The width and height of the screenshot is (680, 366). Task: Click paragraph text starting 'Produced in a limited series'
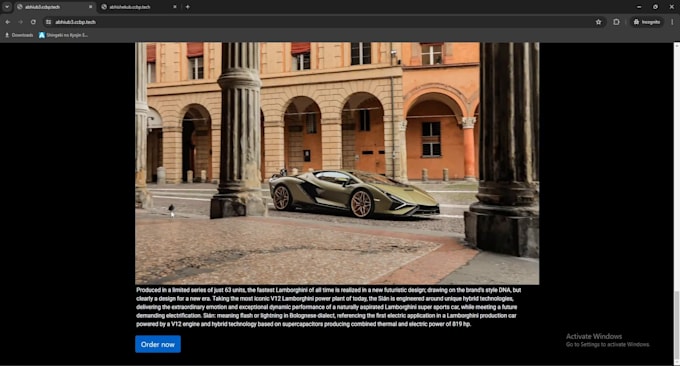click(x=329, y=307)
